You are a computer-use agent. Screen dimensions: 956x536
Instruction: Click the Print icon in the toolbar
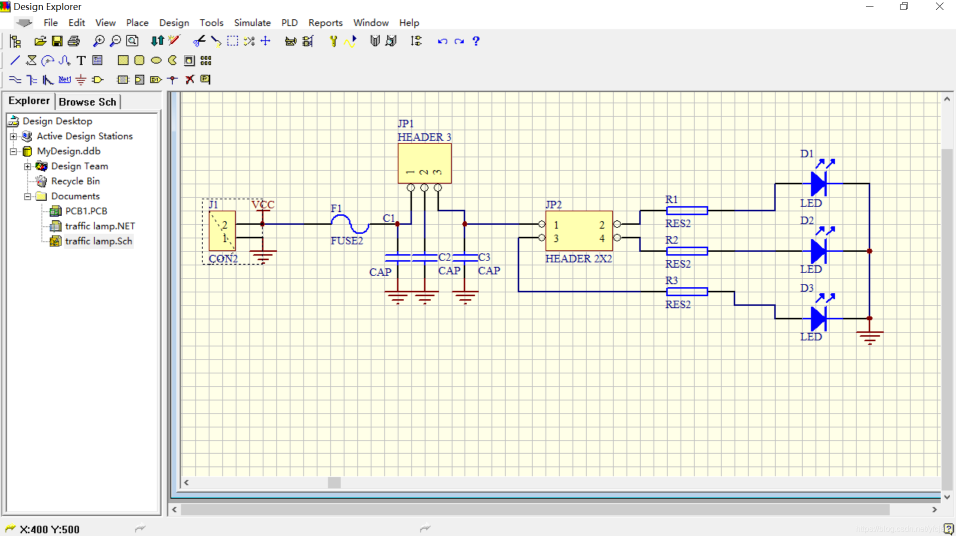[x=74, y=41]
